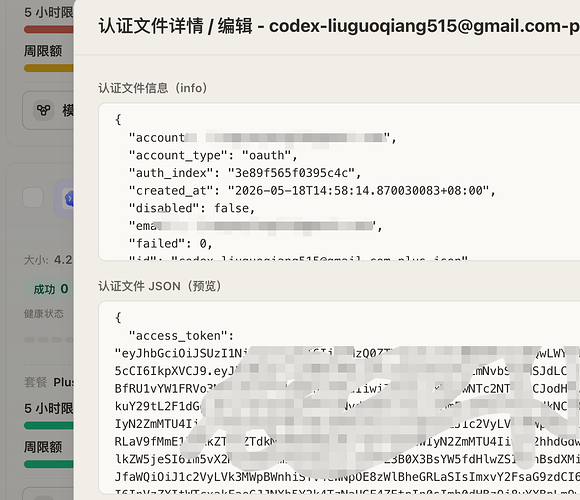Viewport: 580px width, 500px height.
Task: Click inside the info JSON preview box
Action: coord(339,182)
